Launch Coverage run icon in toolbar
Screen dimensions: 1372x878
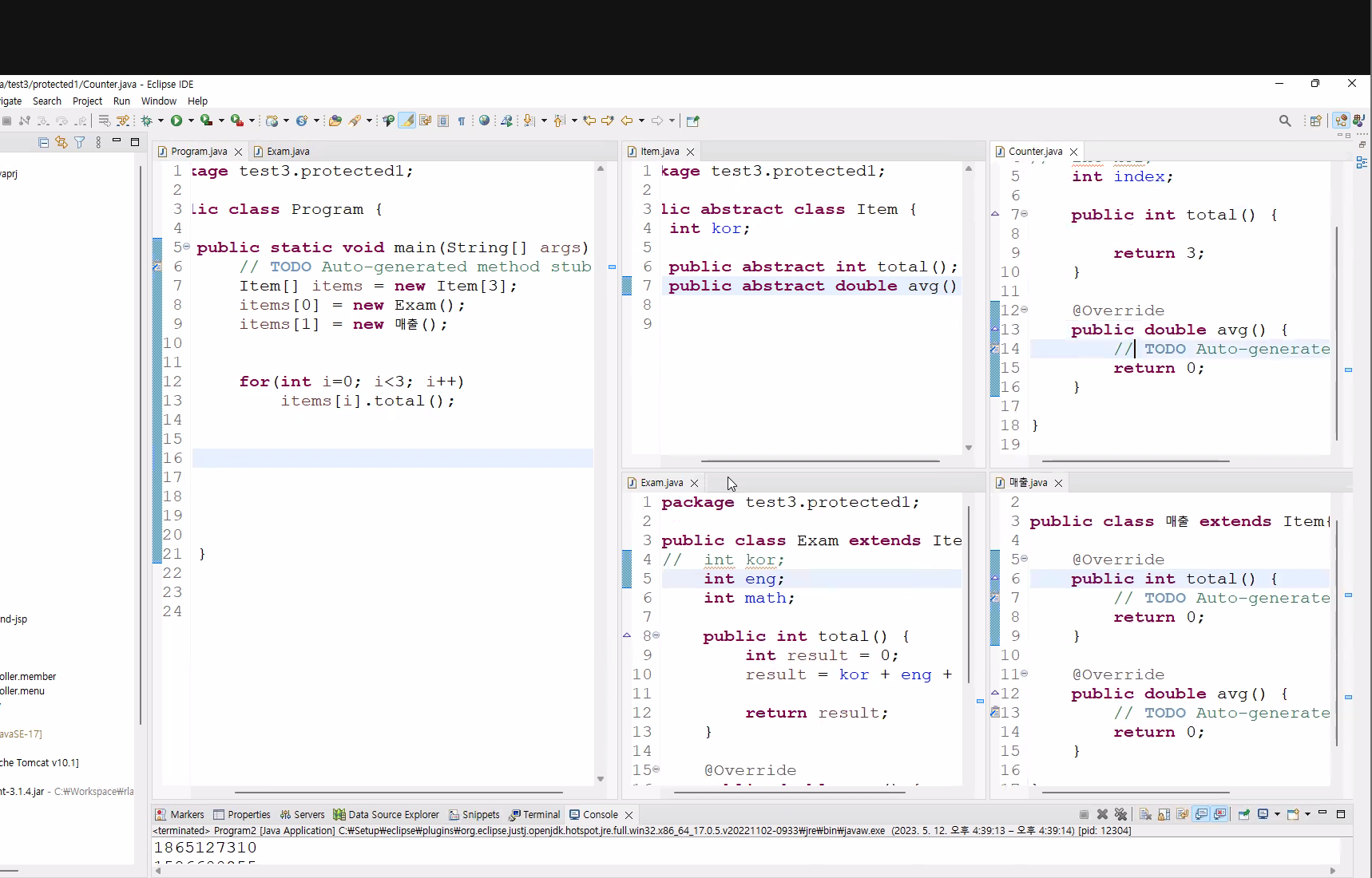click(206, 121)
